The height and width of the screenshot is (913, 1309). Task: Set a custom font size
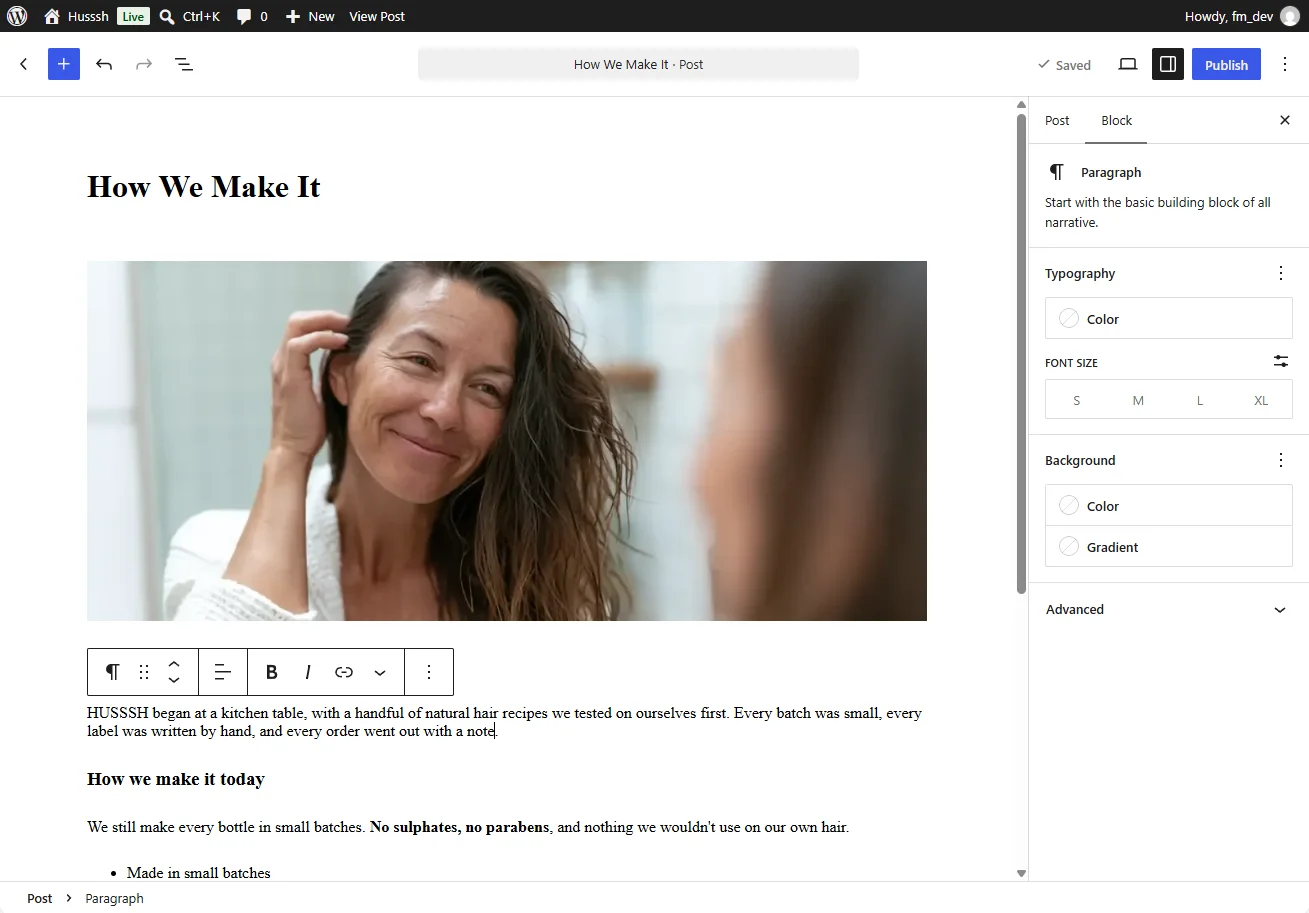(1281, 362)
